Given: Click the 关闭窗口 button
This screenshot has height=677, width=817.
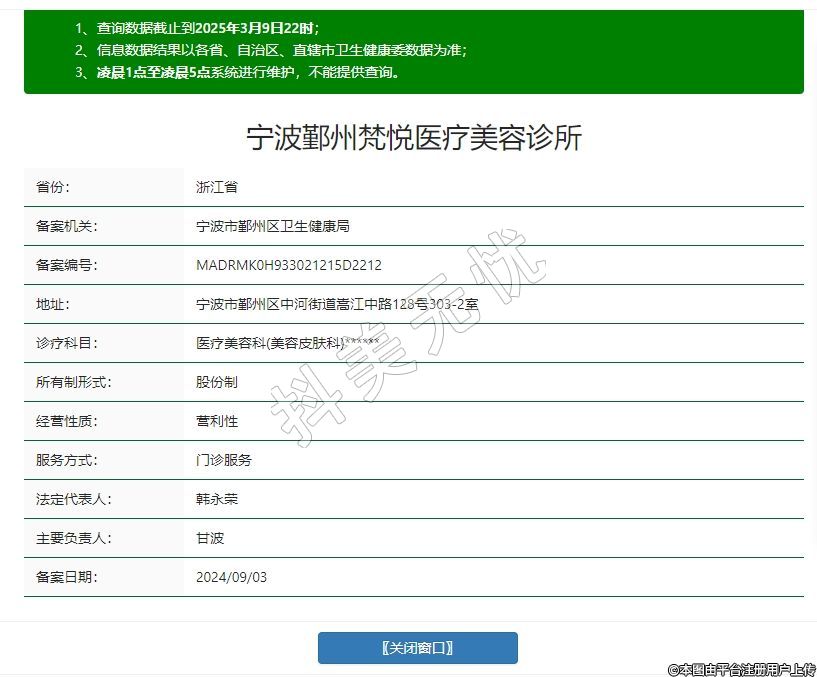Looking at the screenshot, I should (x=417, y=648).
